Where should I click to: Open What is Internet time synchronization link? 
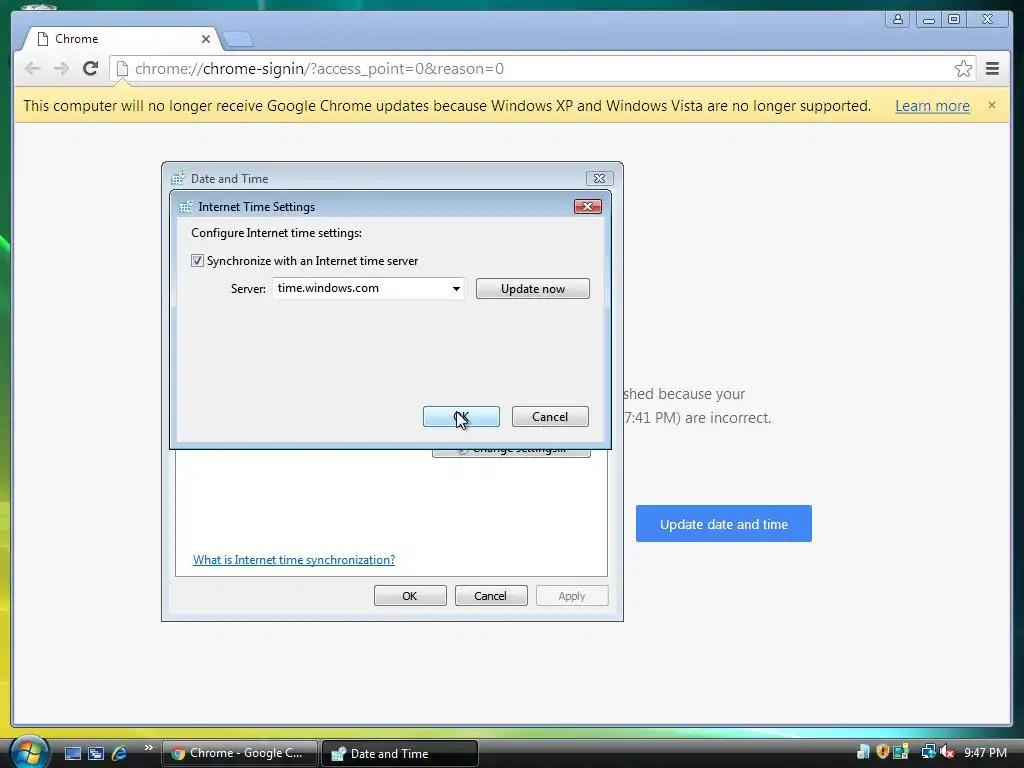(x=294, y=560)
